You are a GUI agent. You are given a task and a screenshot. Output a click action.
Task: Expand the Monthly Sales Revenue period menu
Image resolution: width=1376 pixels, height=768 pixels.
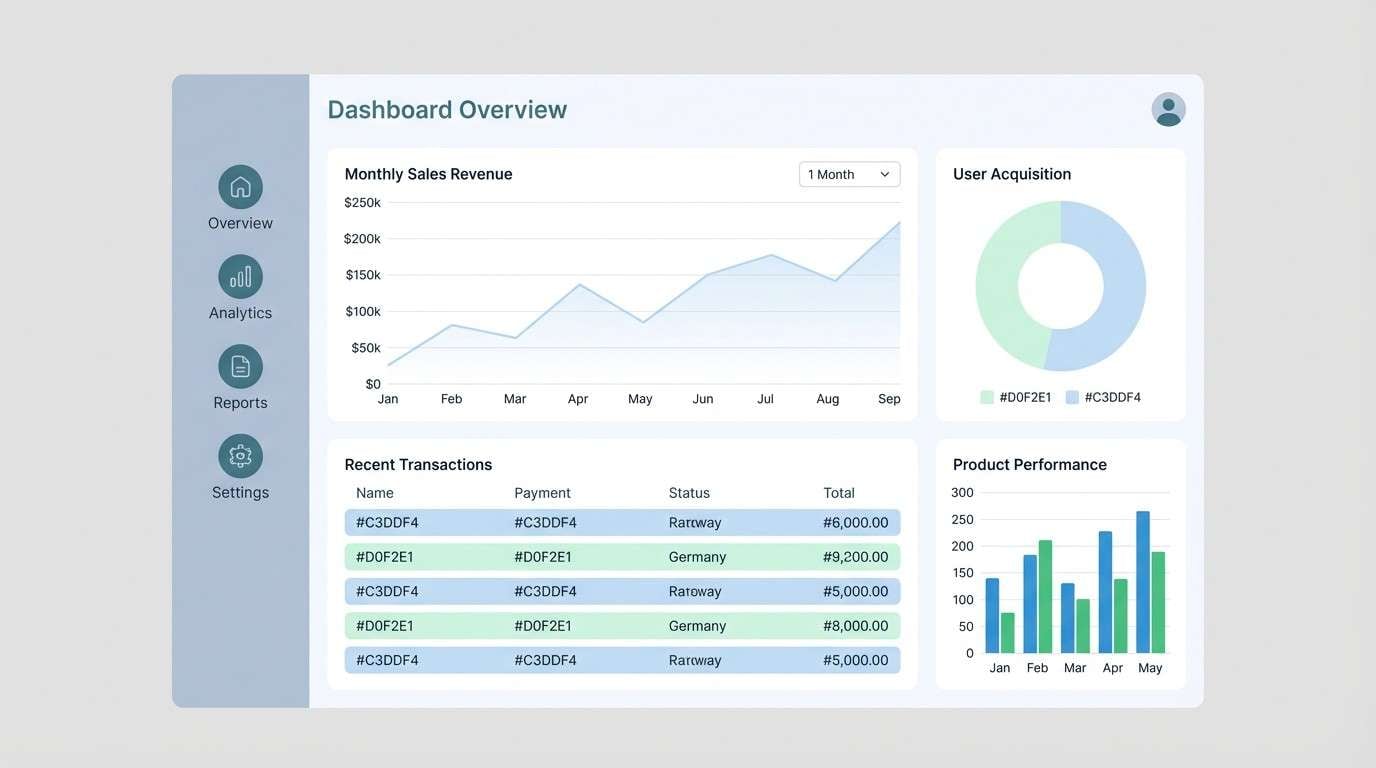(849, 174)
